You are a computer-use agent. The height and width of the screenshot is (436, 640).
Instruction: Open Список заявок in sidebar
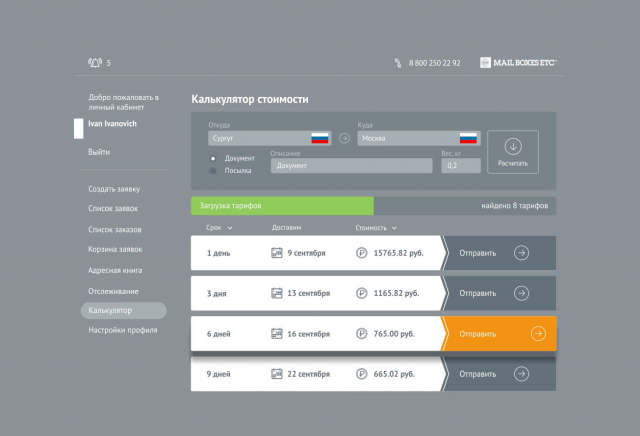tap(113, 209)
